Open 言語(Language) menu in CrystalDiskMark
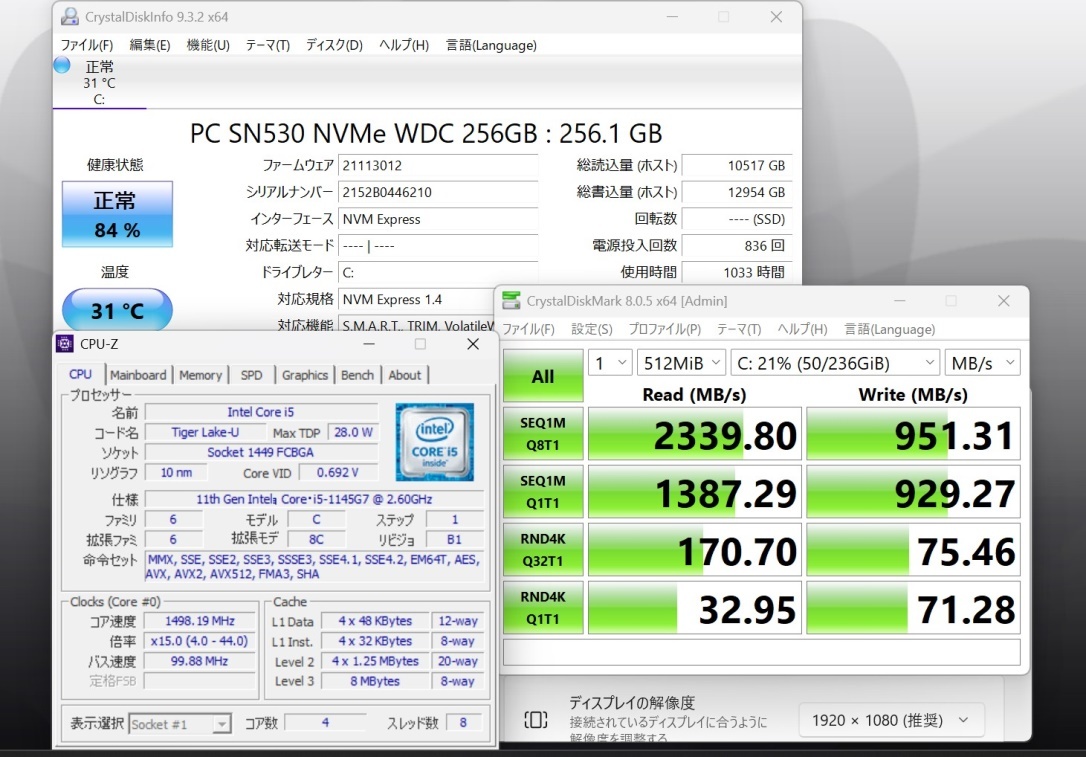The width and height of the screenshot is (1086, 757). click(889, 329)
